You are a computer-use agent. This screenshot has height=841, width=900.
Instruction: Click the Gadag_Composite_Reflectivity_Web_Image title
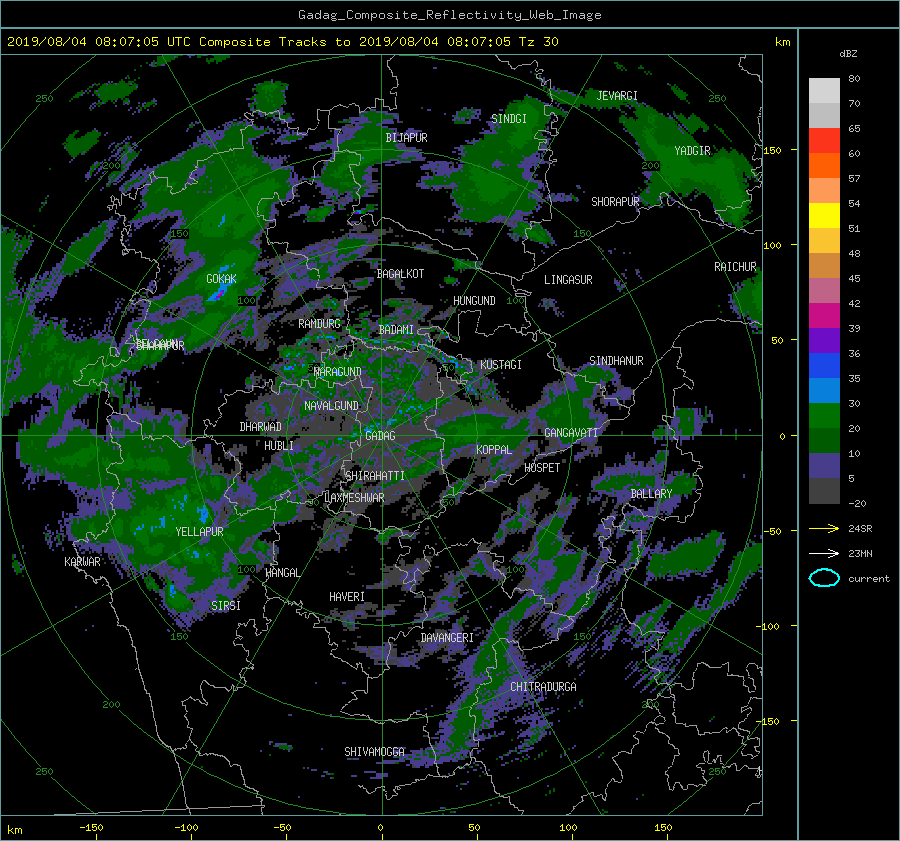[449, 15]
